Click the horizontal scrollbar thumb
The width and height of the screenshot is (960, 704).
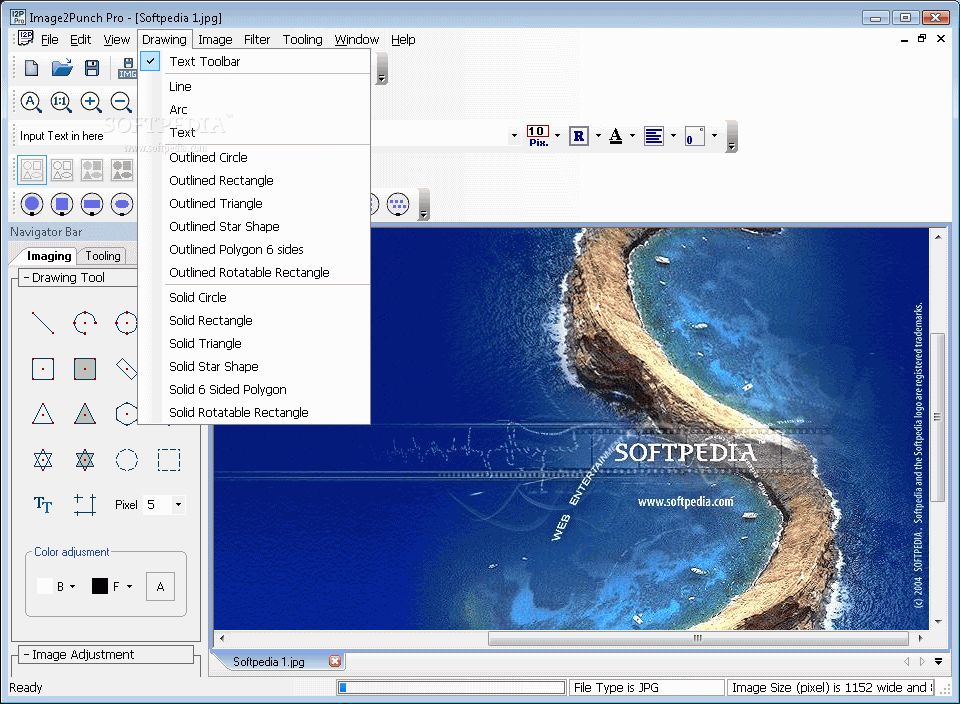pyautogui.click(x=698, y=638)
